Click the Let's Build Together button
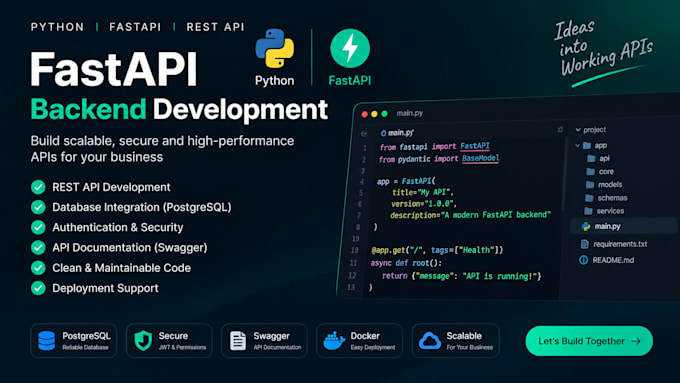 (589, 341)
